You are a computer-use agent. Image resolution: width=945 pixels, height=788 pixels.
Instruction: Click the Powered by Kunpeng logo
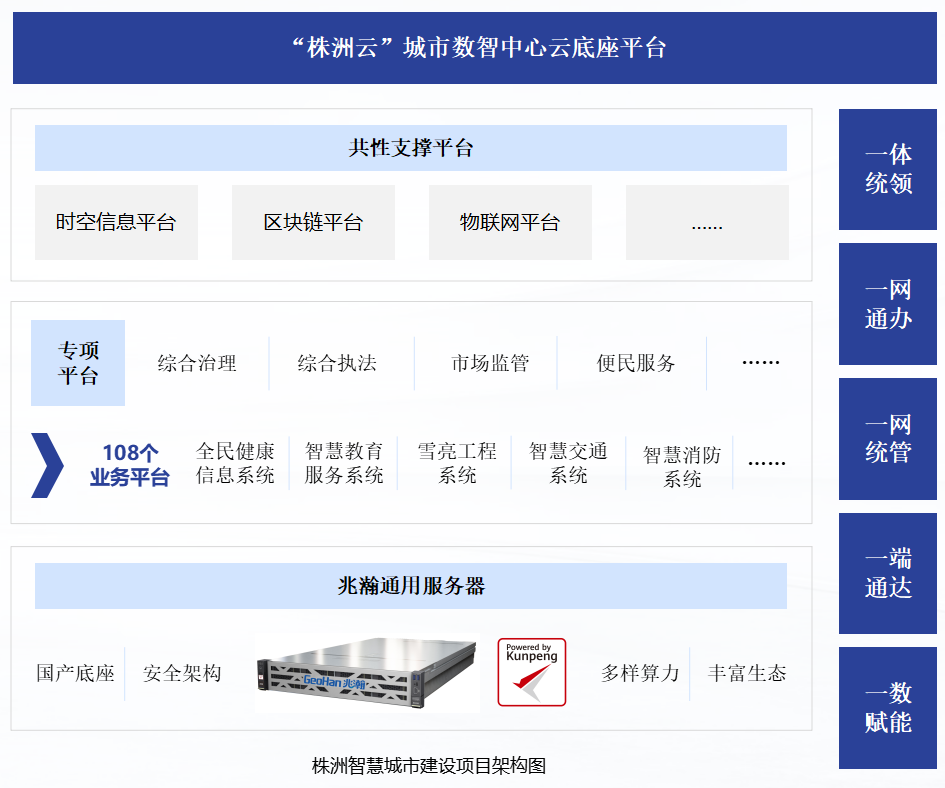coord(532,672)
